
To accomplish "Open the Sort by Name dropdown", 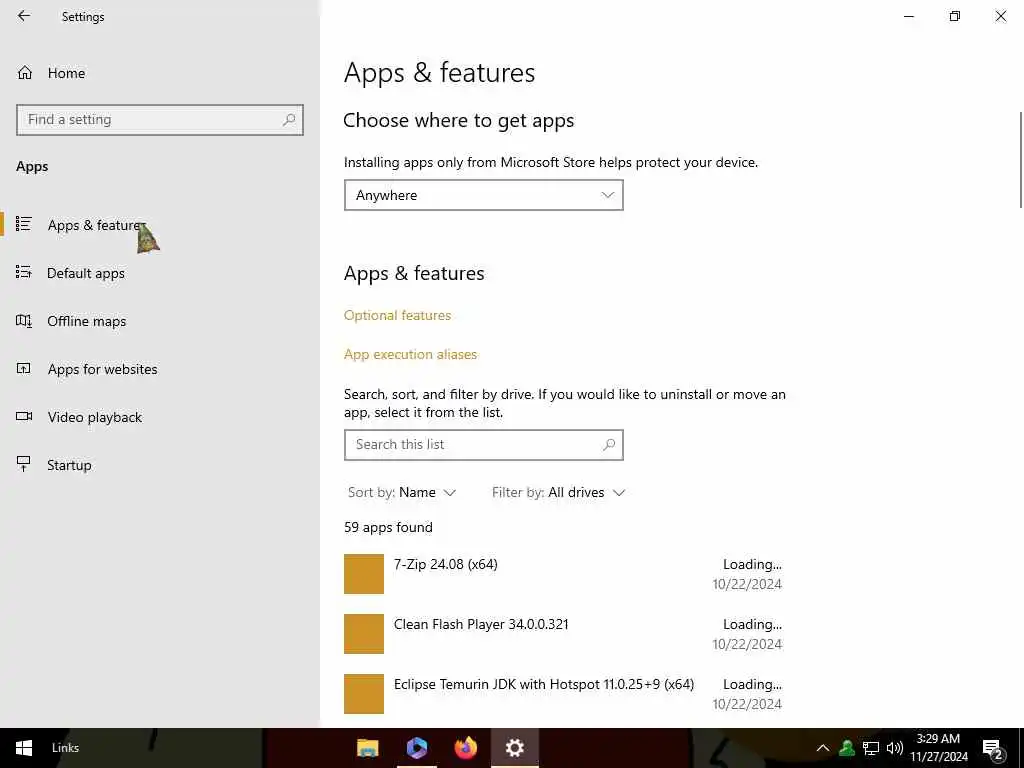I will [402, 492].
